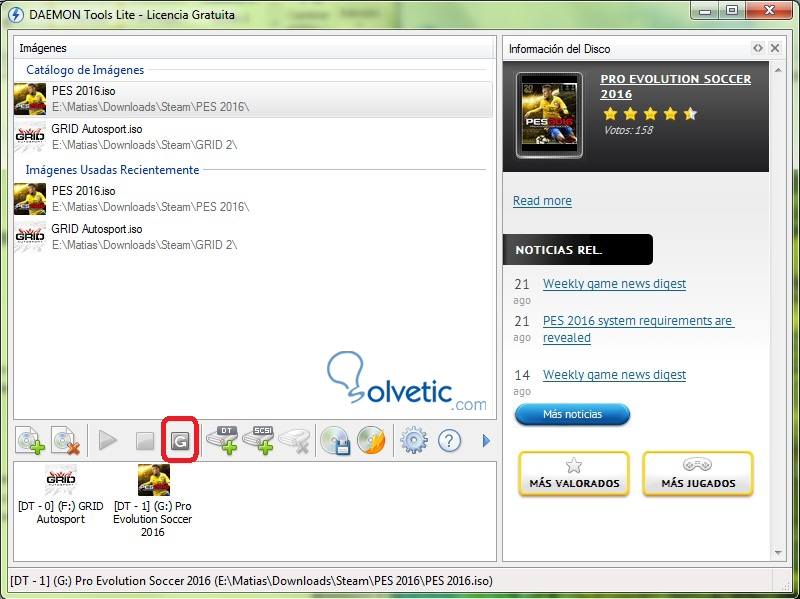Viewport: 800px width, 599px height.
Task: Open PRO EVOLUTION SOCCER 2016 title link
Action: (x=676, y=86)
